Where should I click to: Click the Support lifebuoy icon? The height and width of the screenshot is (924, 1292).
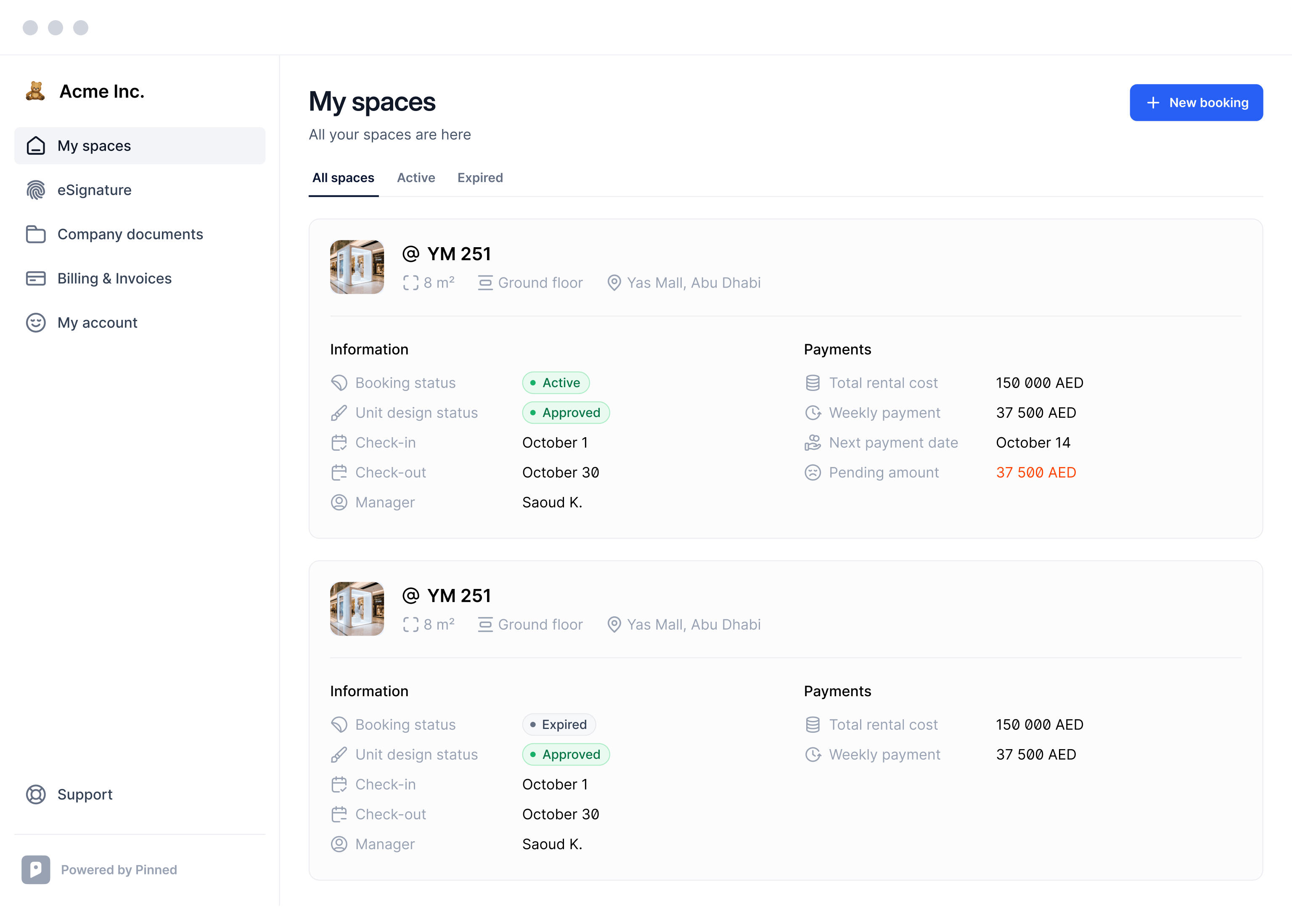click(36, 794)
